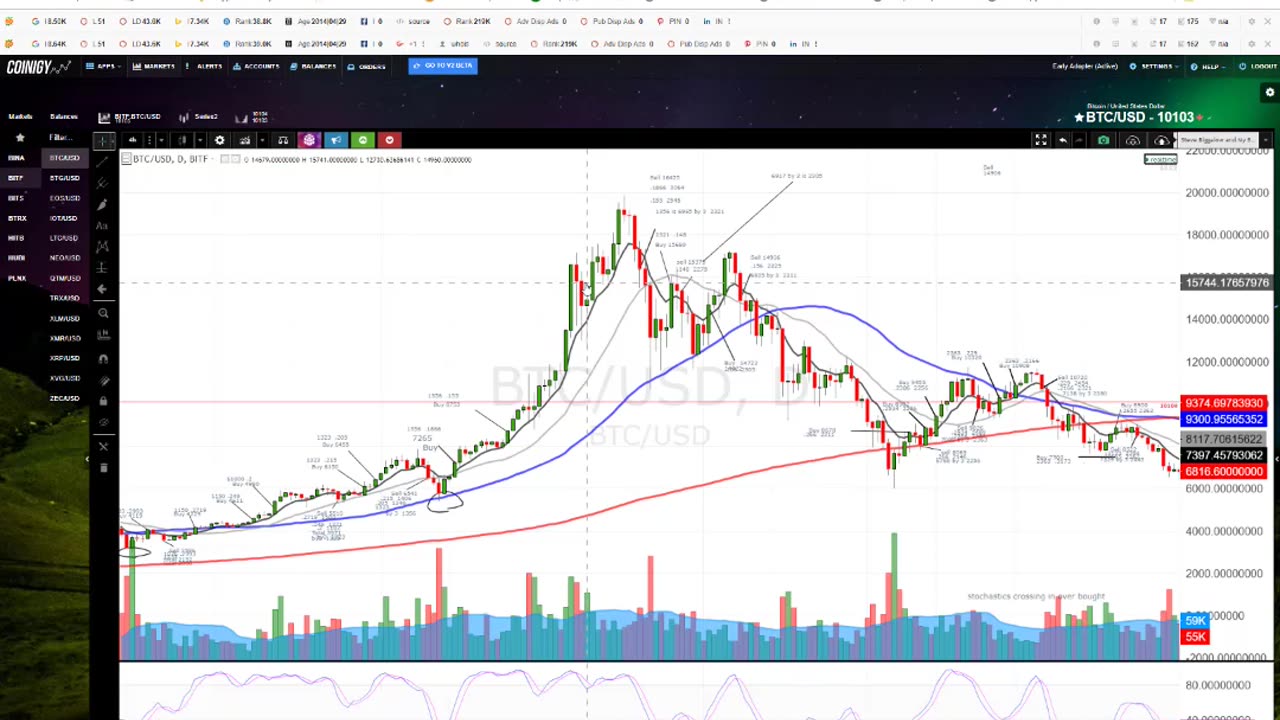Image resolution: width=1280 pixels, height=720 pixels.
Task: Toggle lock all drawings padlock icon
Action: [103, 401]
